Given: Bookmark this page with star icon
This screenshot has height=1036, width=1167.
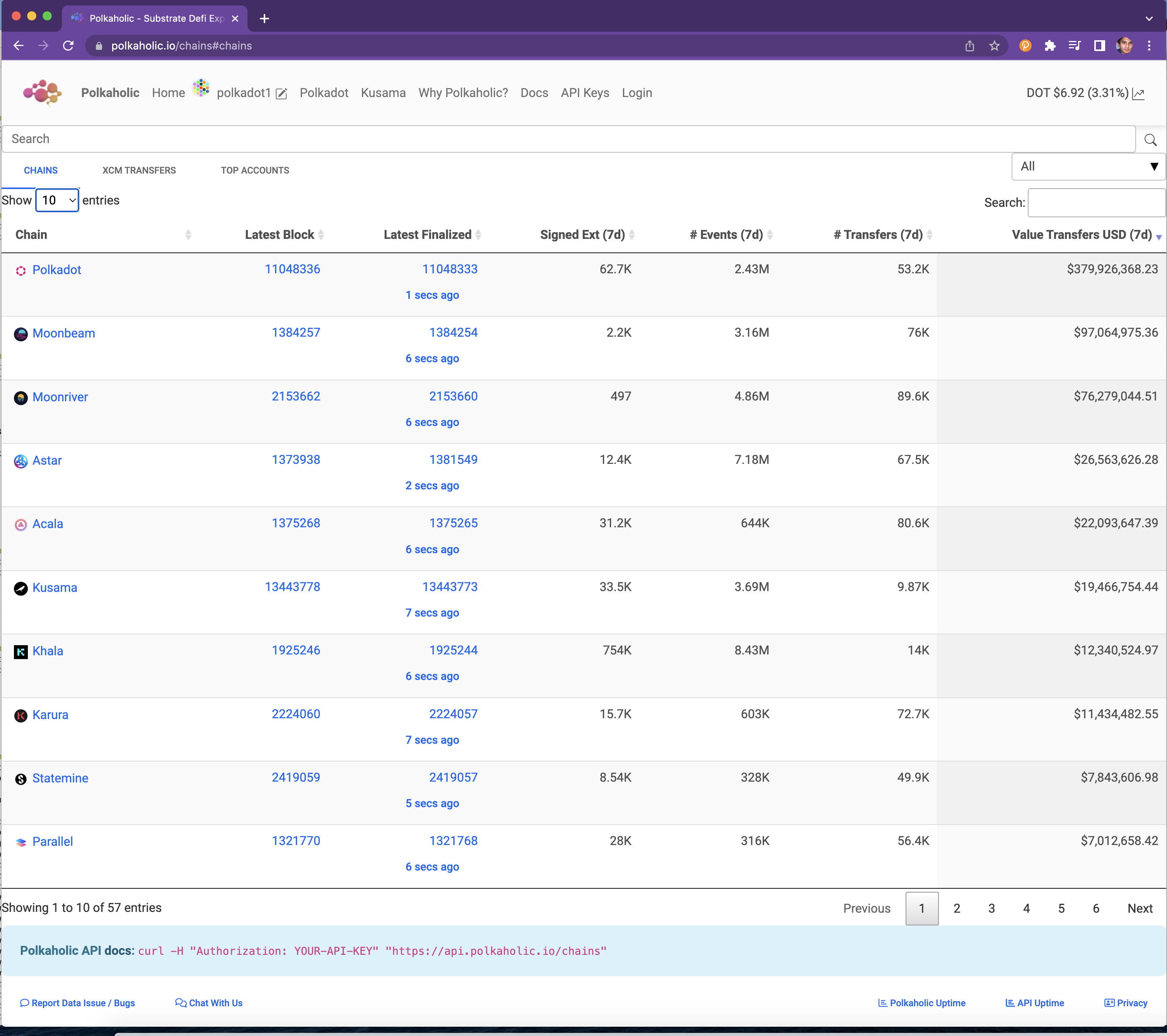Looking at the screenshot, I should [x=995, y=46].
